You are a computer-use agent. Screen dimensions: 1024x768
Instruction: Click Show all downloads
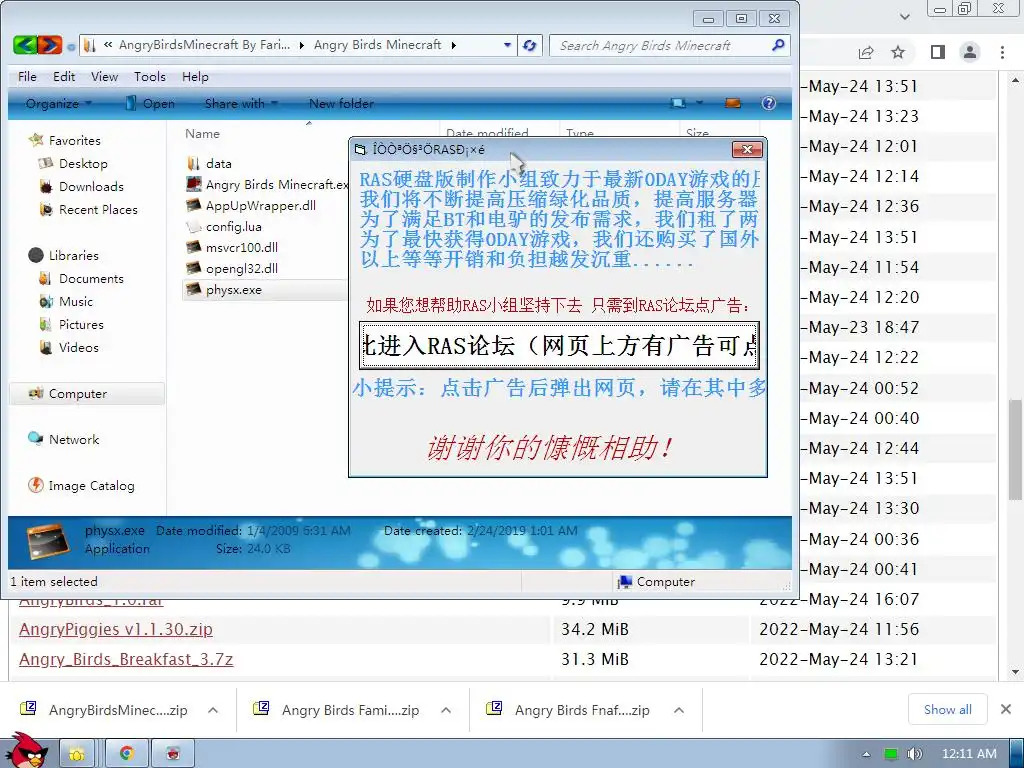coord(948,709)
